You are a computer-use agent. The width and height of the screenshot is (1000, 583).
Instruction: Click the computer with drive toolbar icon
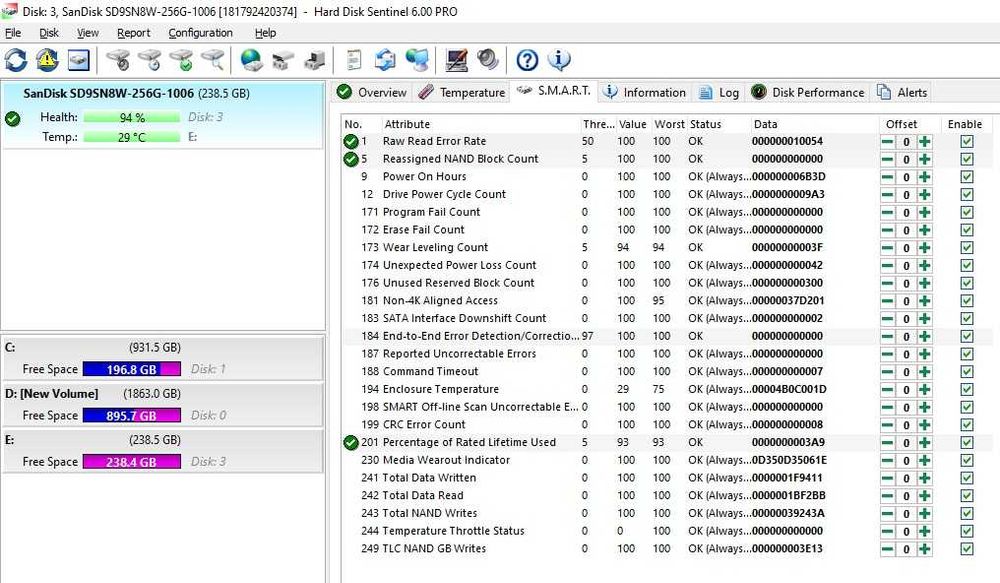click(x=314, y=60)
